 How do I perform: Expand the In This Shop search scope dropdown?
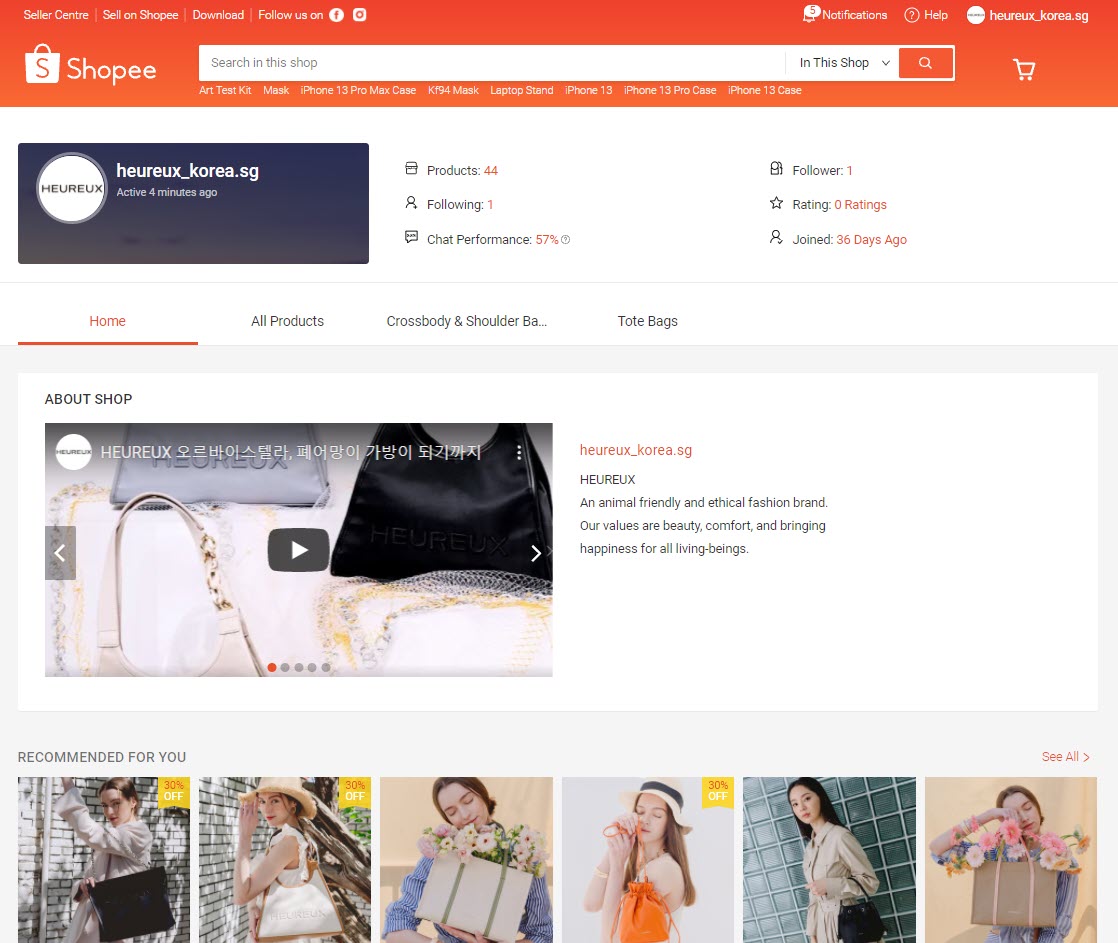[x=844, y=63]
